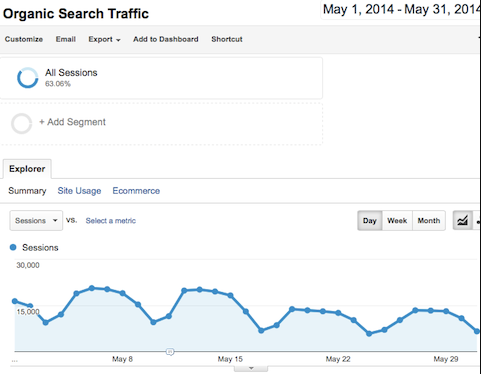
Task: Click the Shortcut button
Action: click(227, 39)
